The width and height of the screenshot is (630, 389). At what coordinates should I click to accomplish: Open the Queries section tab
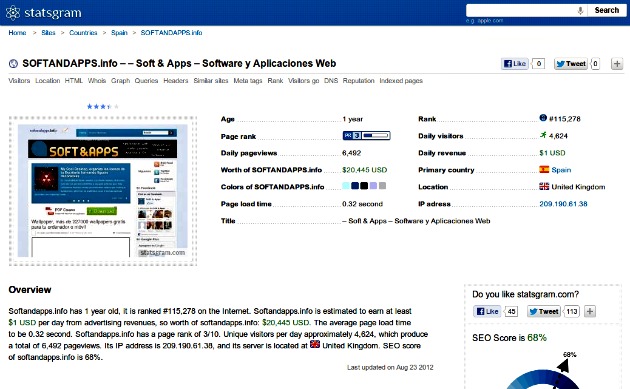(146, 81)
